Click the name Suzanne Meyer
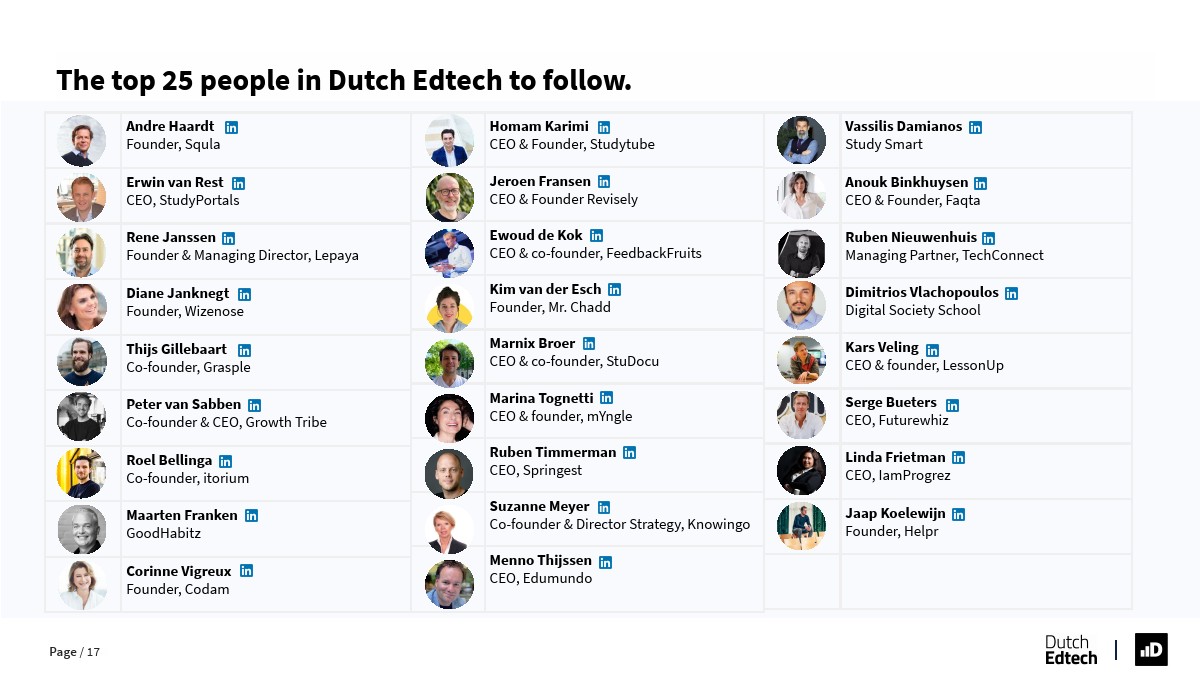The width and height of the screenshot is (1200, 675). 539,506
